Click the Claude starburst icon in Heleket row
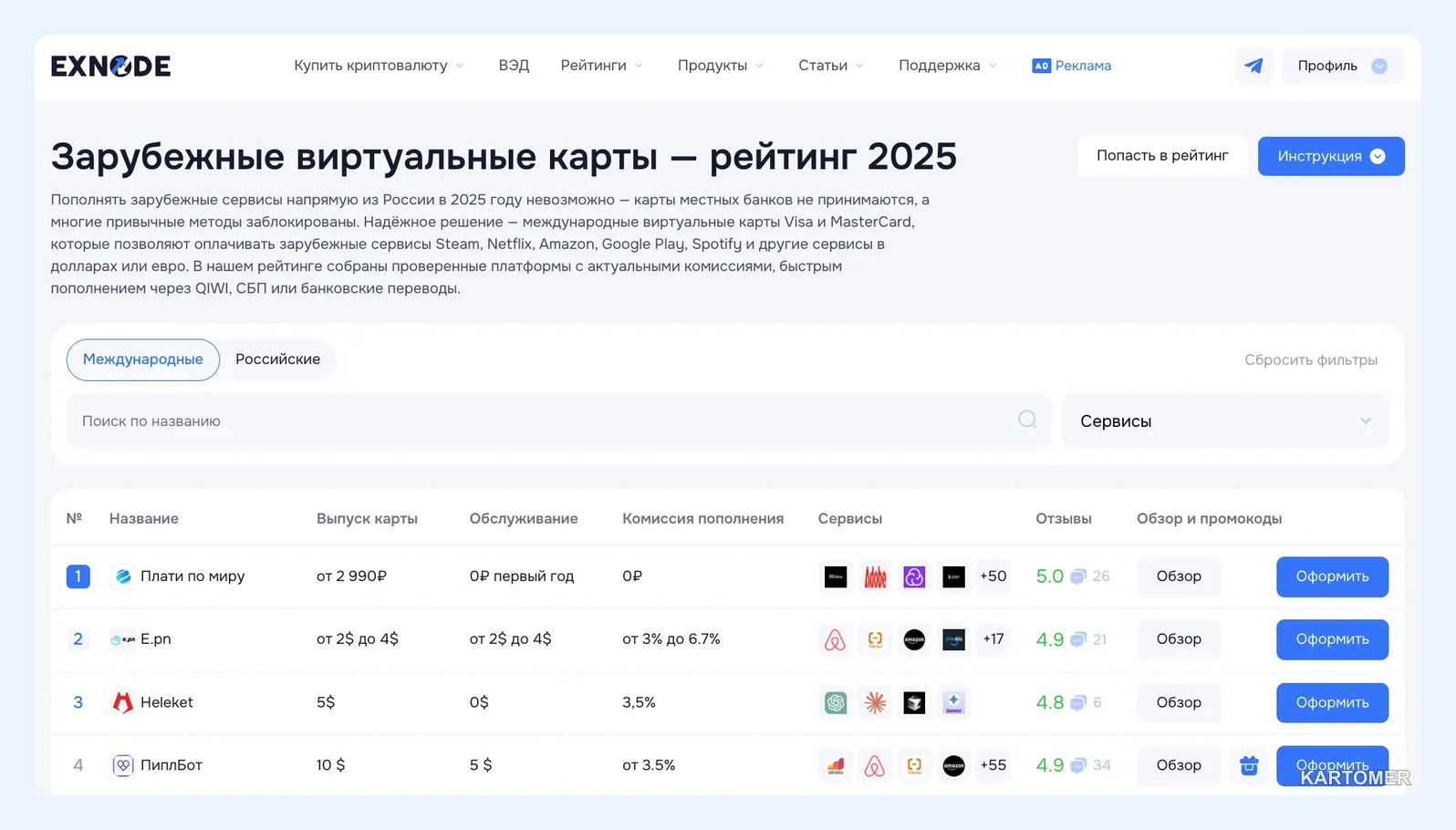This screenshot has height=830, width=1456. pos(875,702)
